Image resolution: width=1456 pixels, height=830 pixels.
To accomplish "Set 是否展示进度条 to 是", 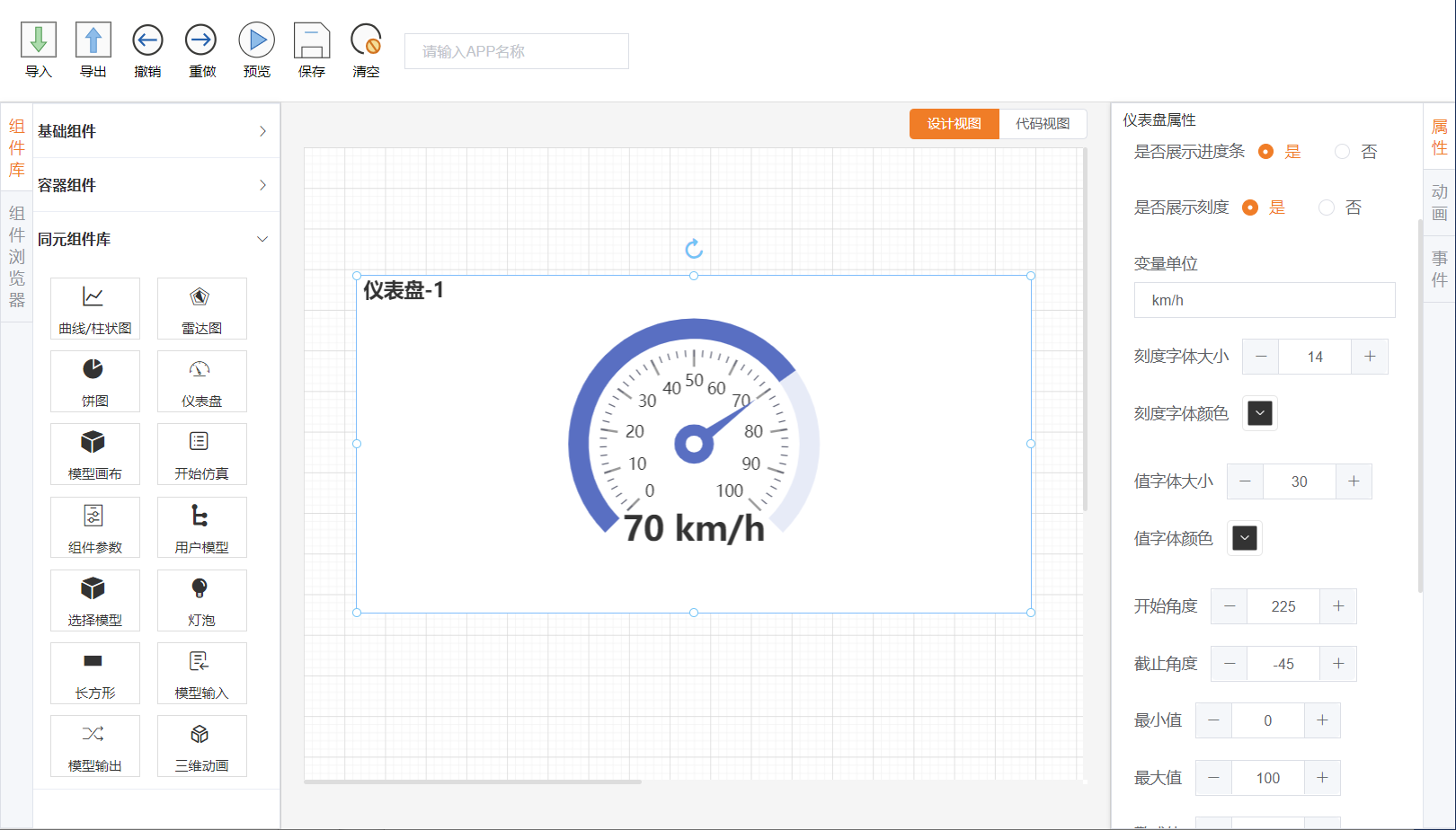I will [1265, 152].
